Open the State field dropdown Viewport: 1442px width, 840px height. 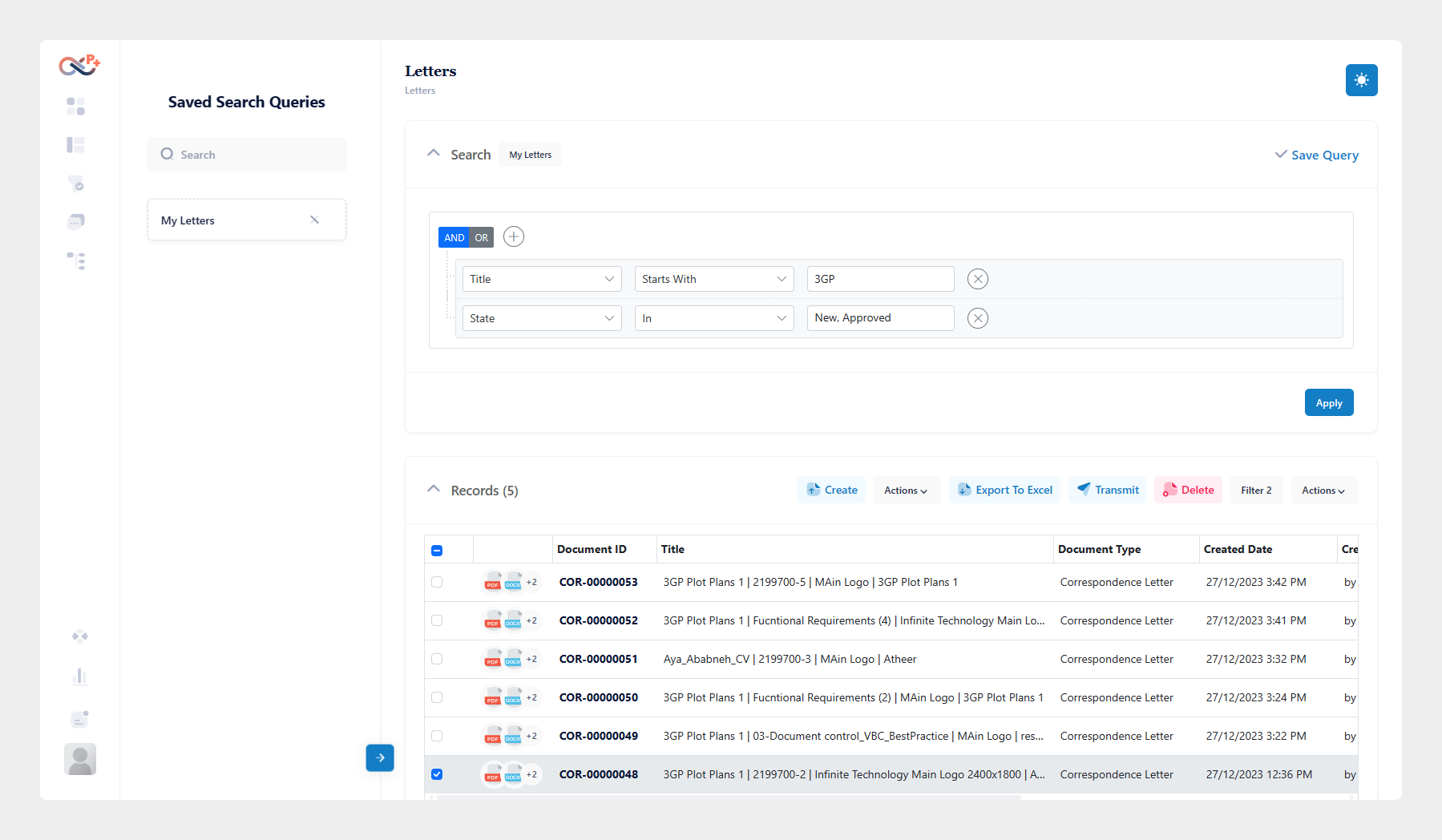[542, 318]
